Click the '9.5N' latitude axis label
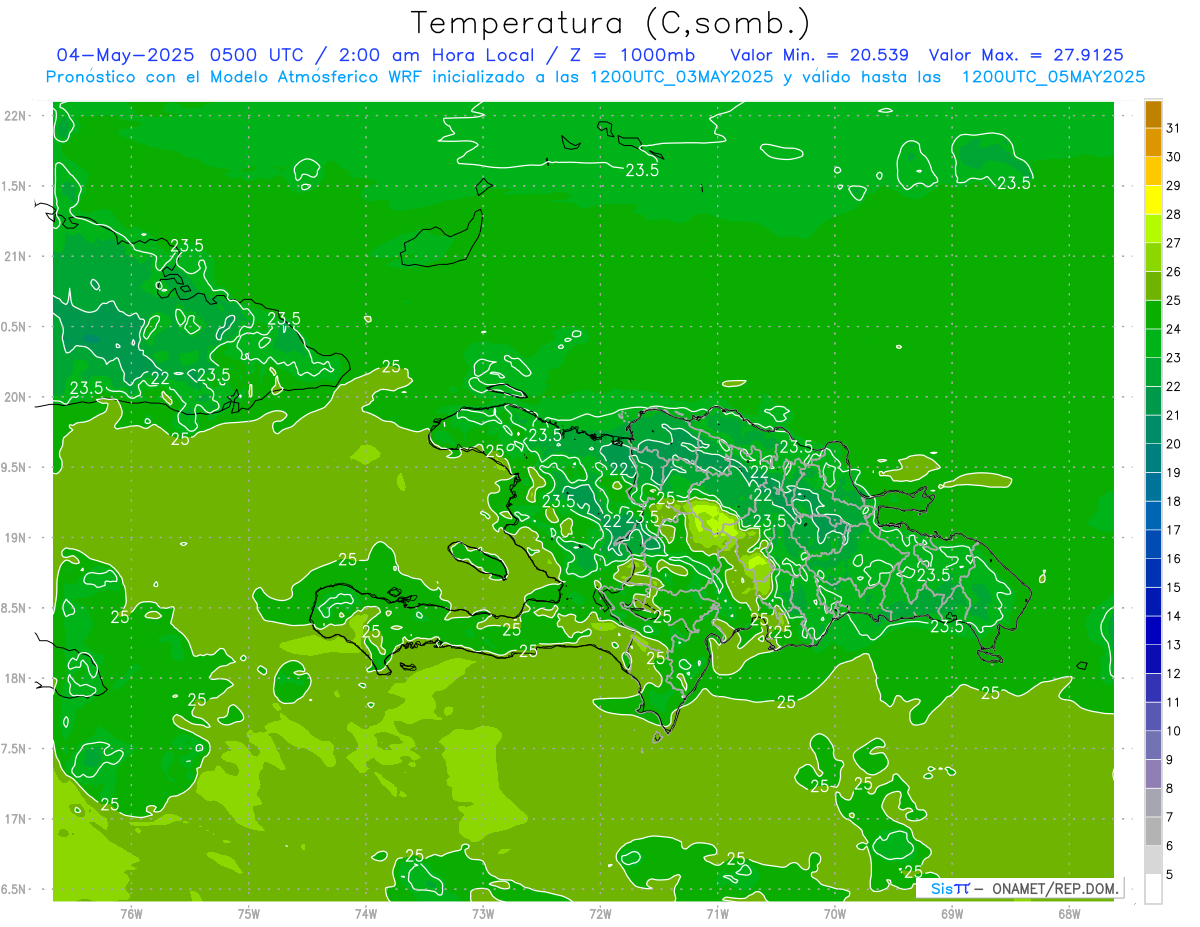The height and width of the screenshot is (927, 1200). 14,468
